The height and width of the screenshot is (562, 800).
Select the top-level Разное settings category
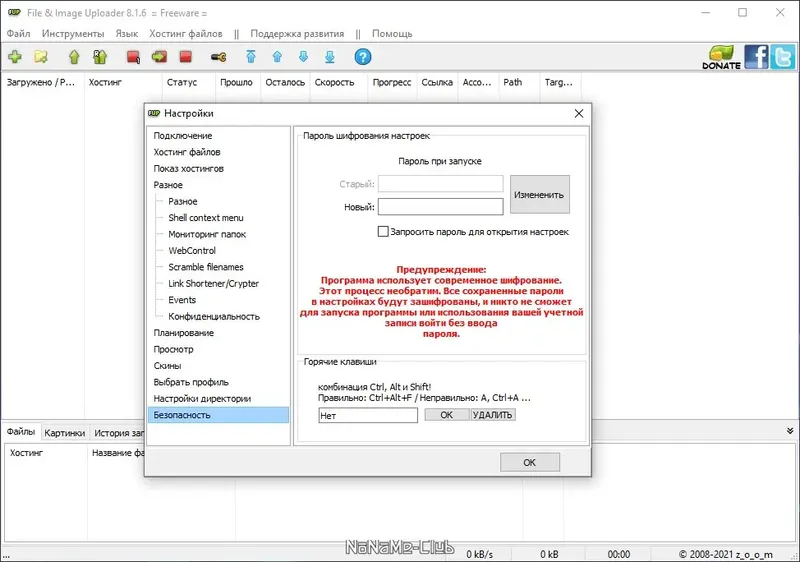168,185
